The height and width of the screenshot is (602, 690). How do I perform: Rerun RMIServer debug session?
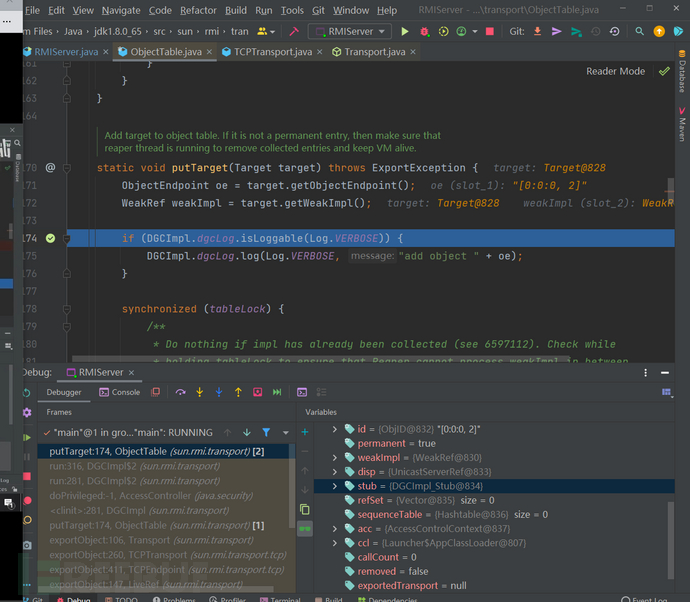[x=27, y=393]
